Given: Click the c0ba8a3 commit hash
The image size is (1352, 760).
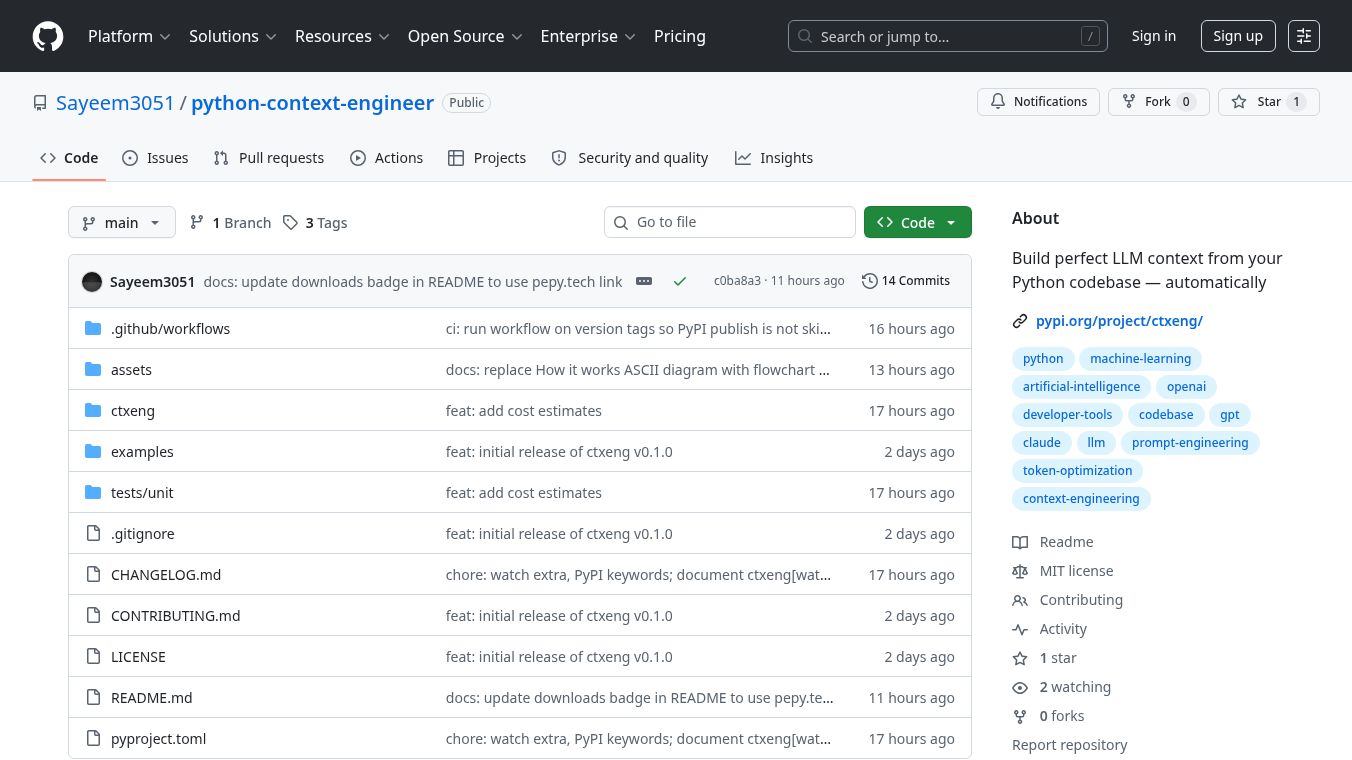Looking at the screenshot, I should coord(737,281).
